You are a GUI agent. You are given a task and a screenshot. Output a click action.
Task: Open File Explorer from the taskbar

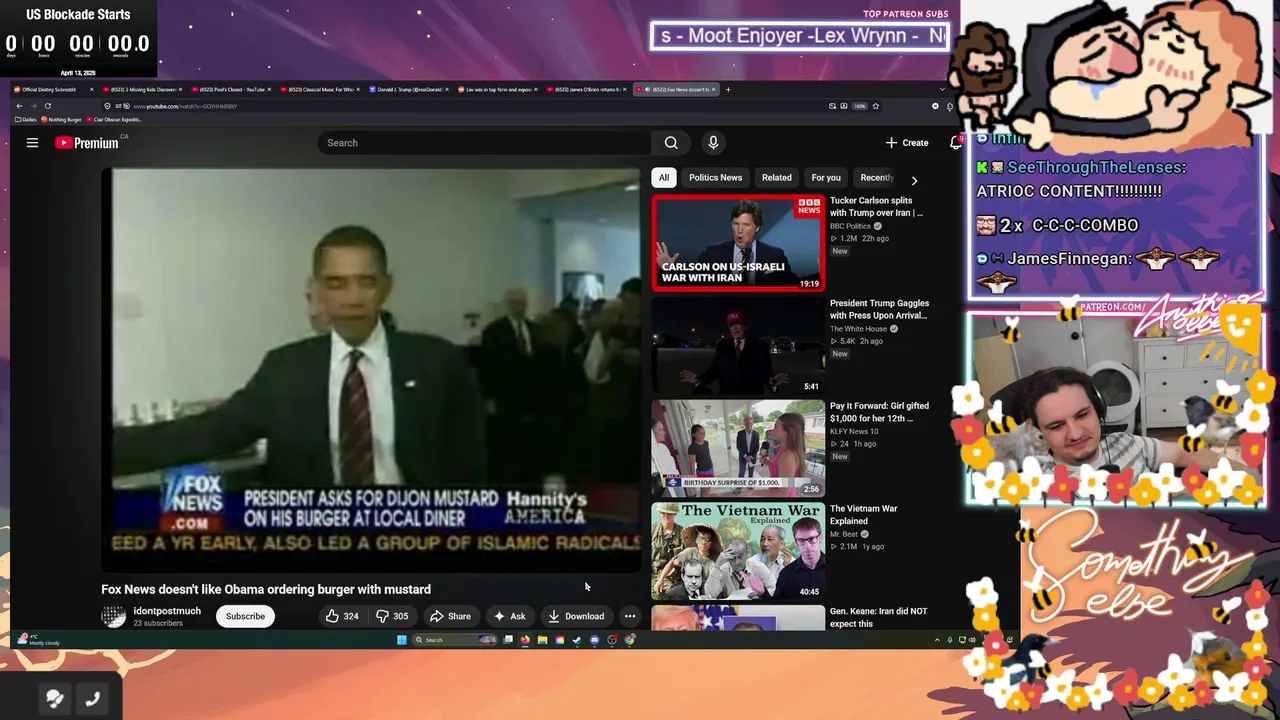pos(542,640)
